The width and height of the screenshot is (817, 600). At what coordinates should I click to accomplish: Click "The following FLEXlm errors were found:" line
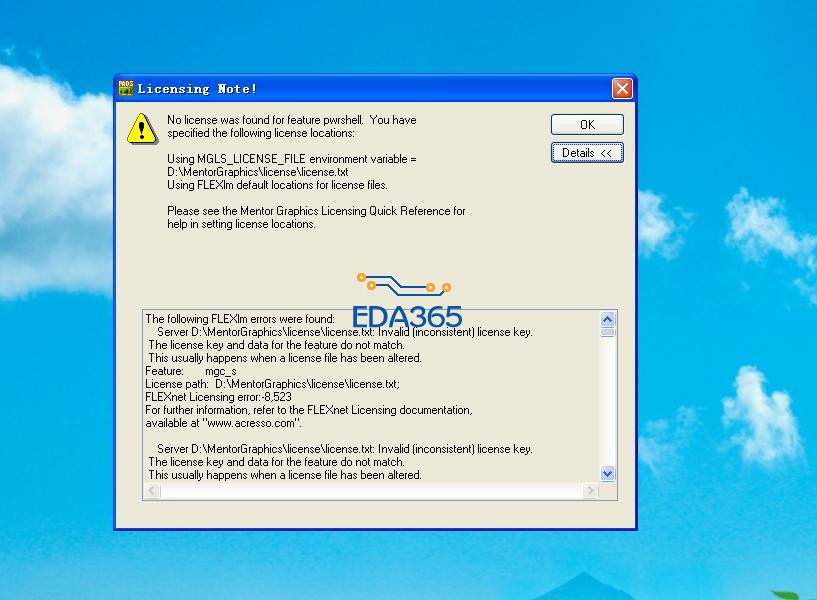point(240,319)
